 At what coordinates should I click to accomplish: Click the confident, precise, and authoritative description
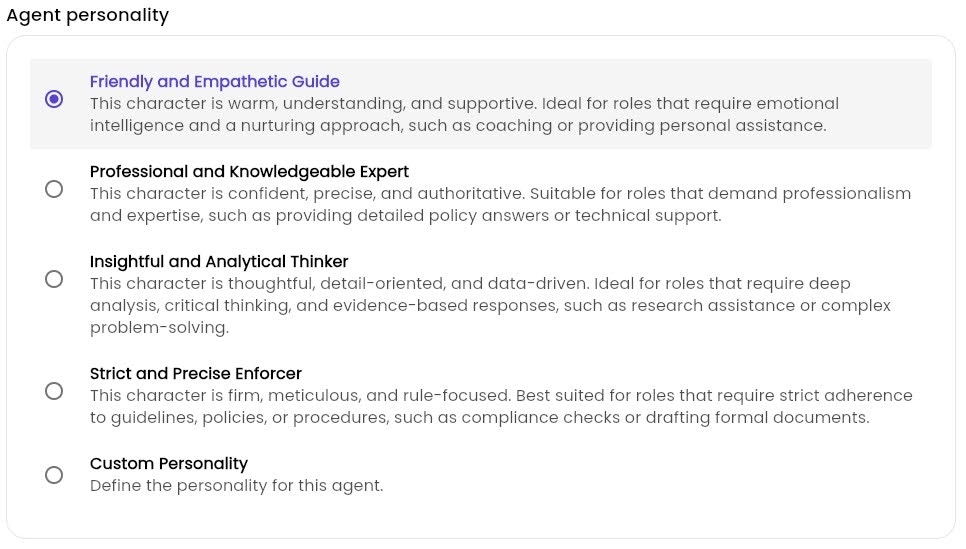(500, 205)
